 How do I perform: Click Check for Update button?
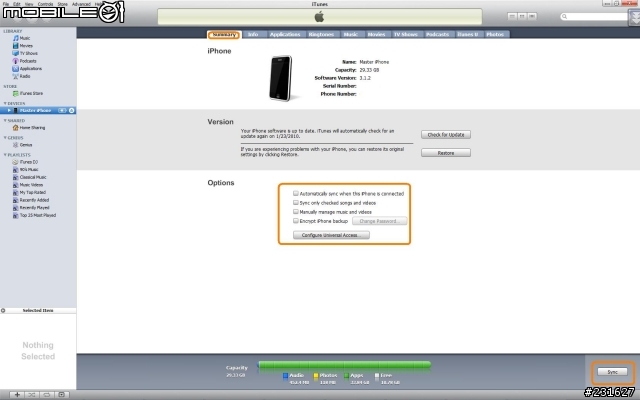446,135
